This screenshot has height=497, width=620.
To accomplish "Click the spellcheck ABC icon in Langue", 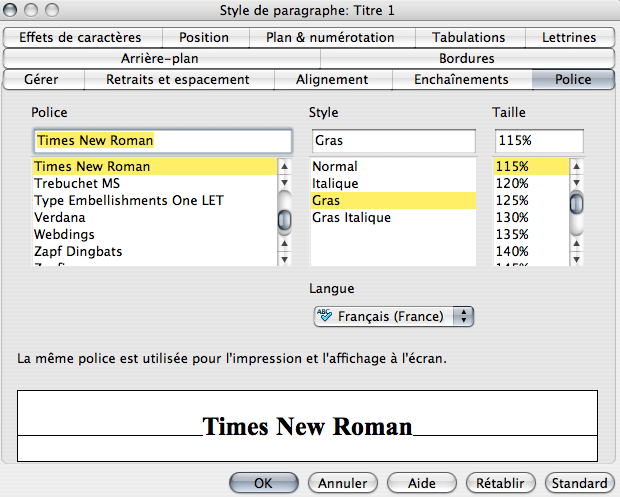I will click(x=324, y=315).
